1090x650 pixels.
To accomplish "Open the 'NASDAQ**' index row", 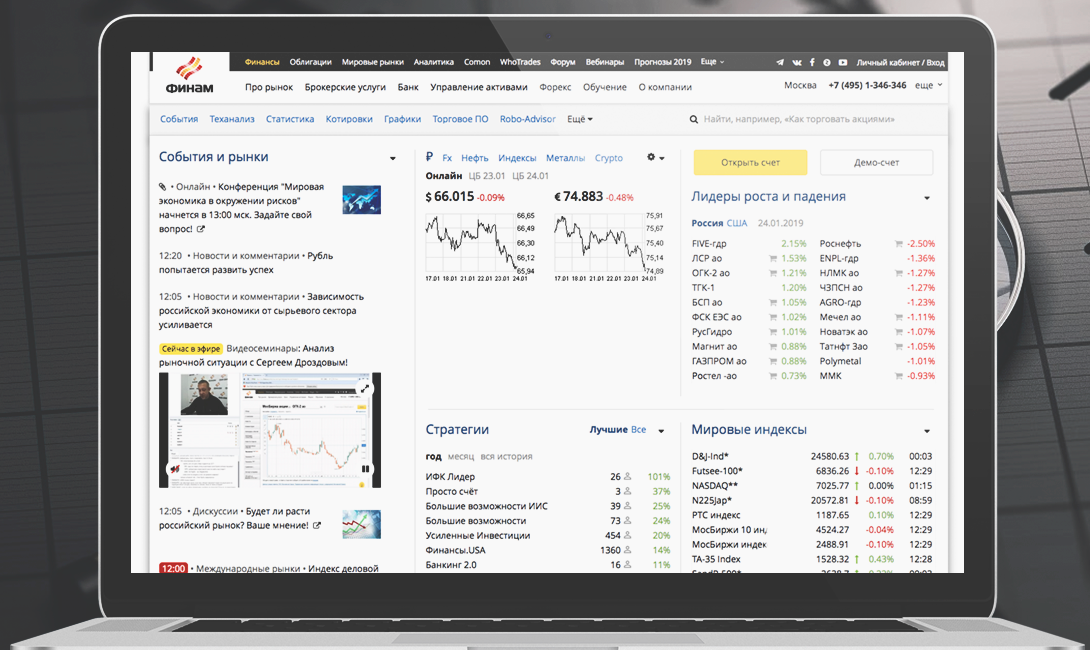I will click(x=812, y=486).
